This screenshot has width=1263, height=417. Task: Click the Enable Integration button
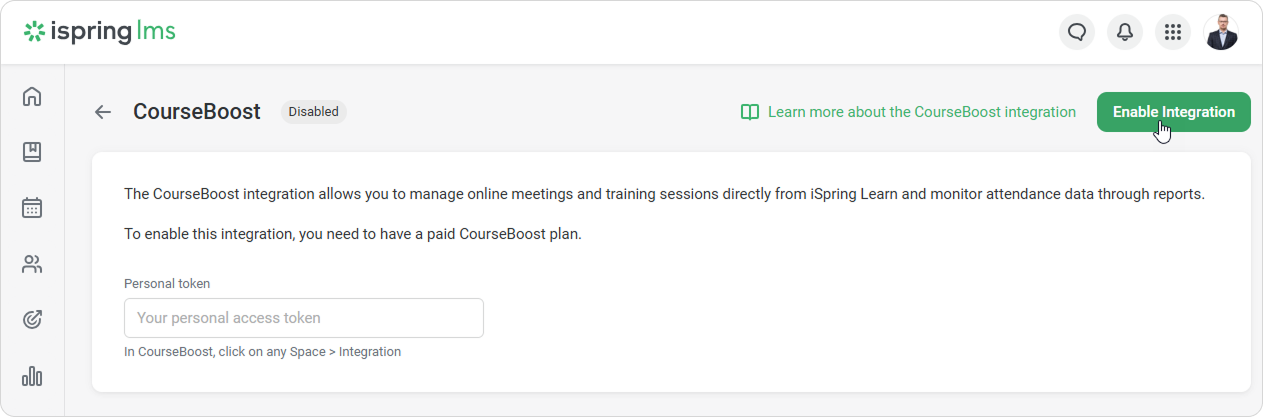tap(1173, 112)
